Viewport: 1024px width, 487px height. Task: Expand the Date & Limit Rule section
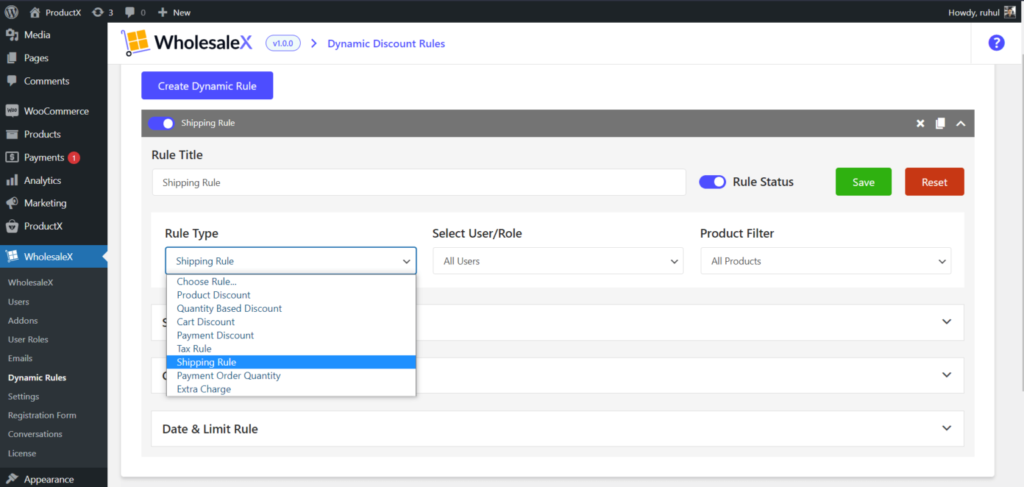tap(557, 429)
